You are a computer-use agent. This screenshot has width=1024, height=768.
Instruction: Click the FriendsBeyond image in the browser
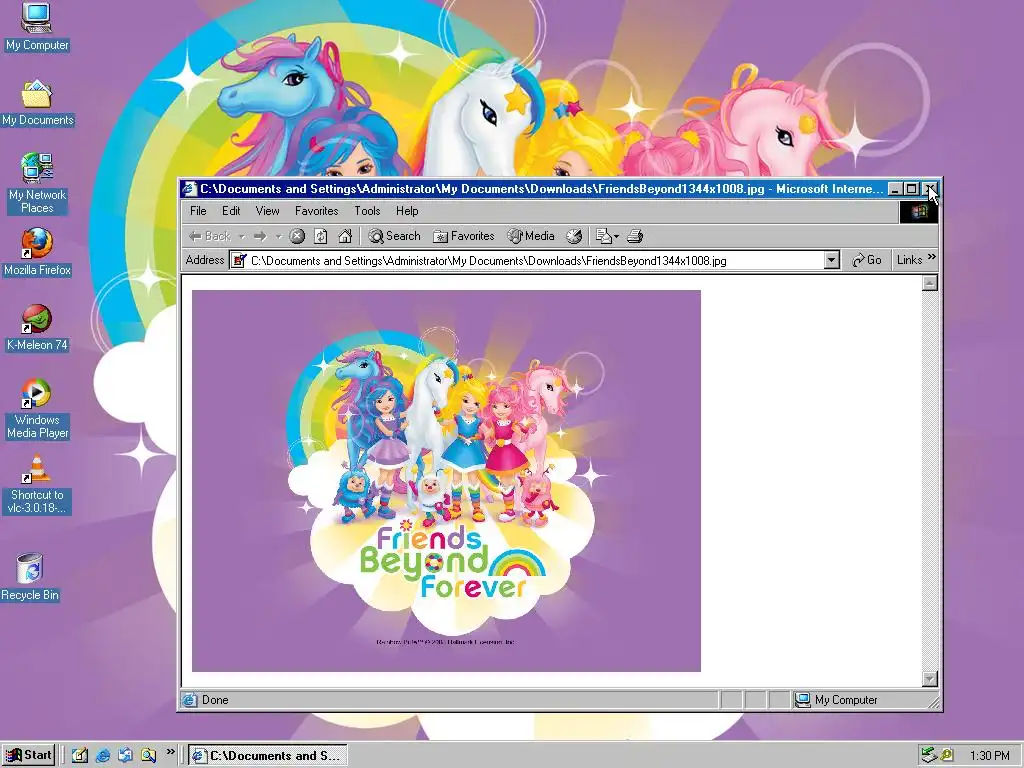pyautogui.click(x=446, y=481)
